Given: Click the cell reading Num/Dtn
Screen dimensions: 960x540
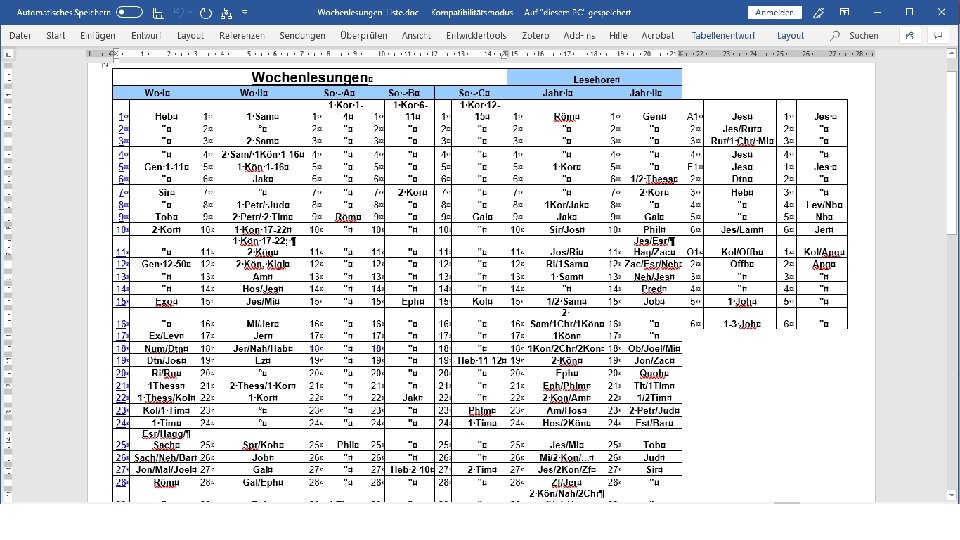Looking at the screenshot, I should (x=167, y=348).
